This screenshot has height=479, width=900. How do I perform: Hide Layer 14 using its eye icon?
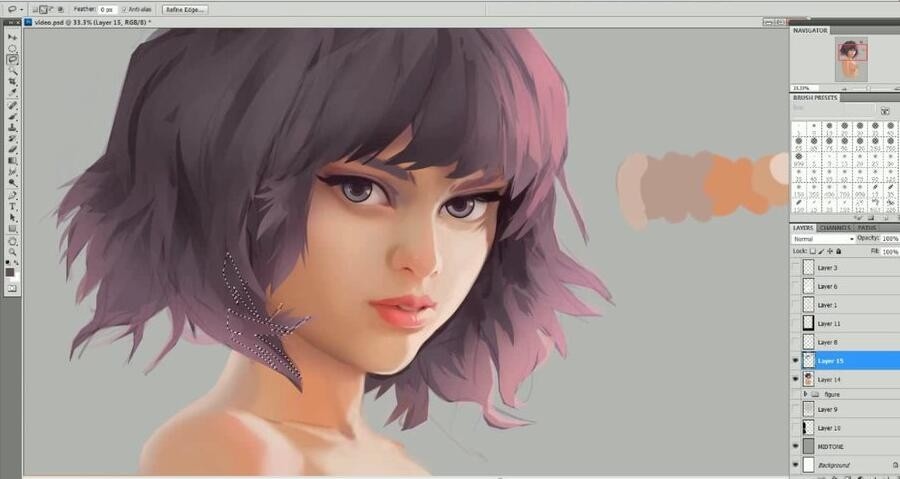(x=796, y=379)
